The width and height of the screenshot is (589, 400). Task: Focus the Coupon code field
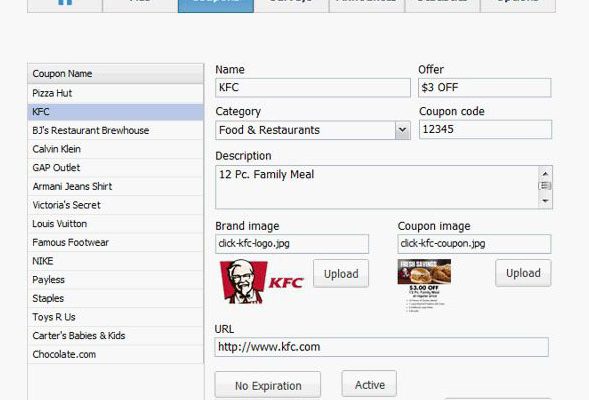485,129
